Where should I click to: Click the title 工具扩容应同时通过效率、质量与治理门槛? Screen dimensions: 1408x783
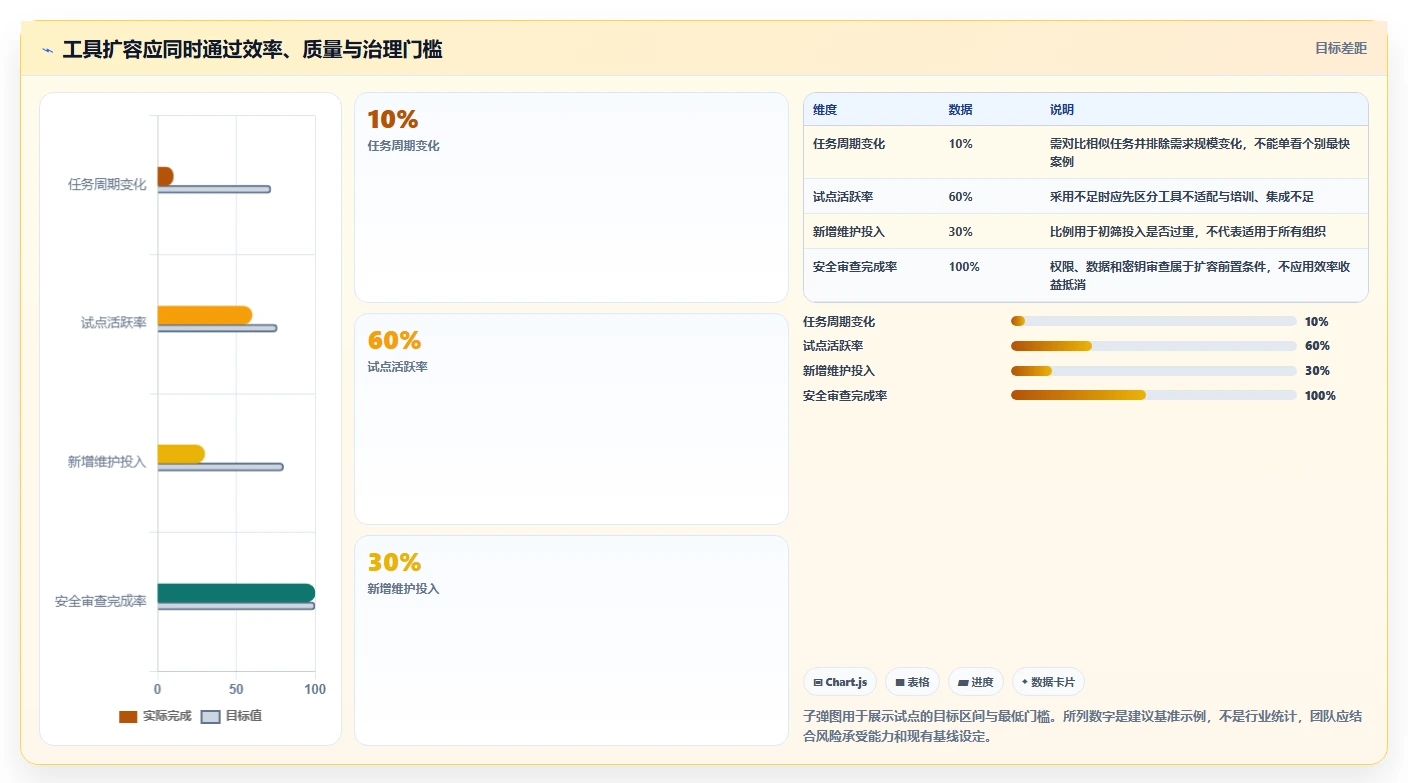point(252,50)
